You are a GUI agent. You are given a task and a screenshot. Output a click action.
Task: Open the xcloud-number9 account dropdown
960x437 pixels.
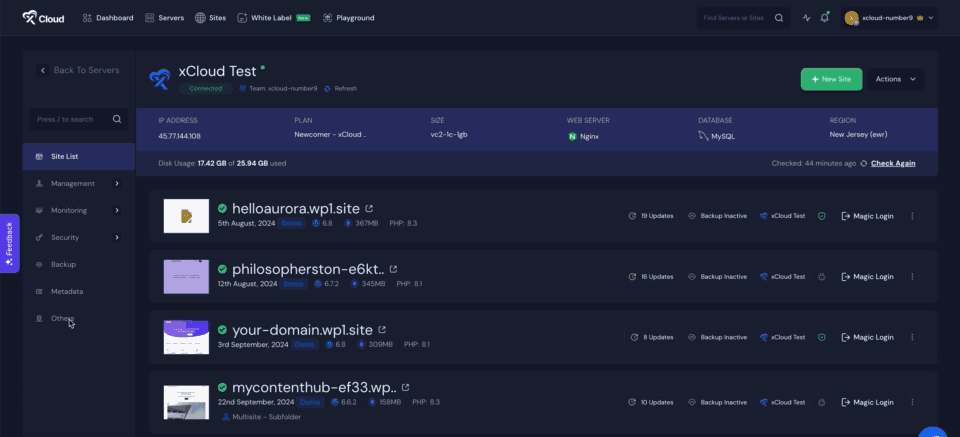click(x=889, y=18)
